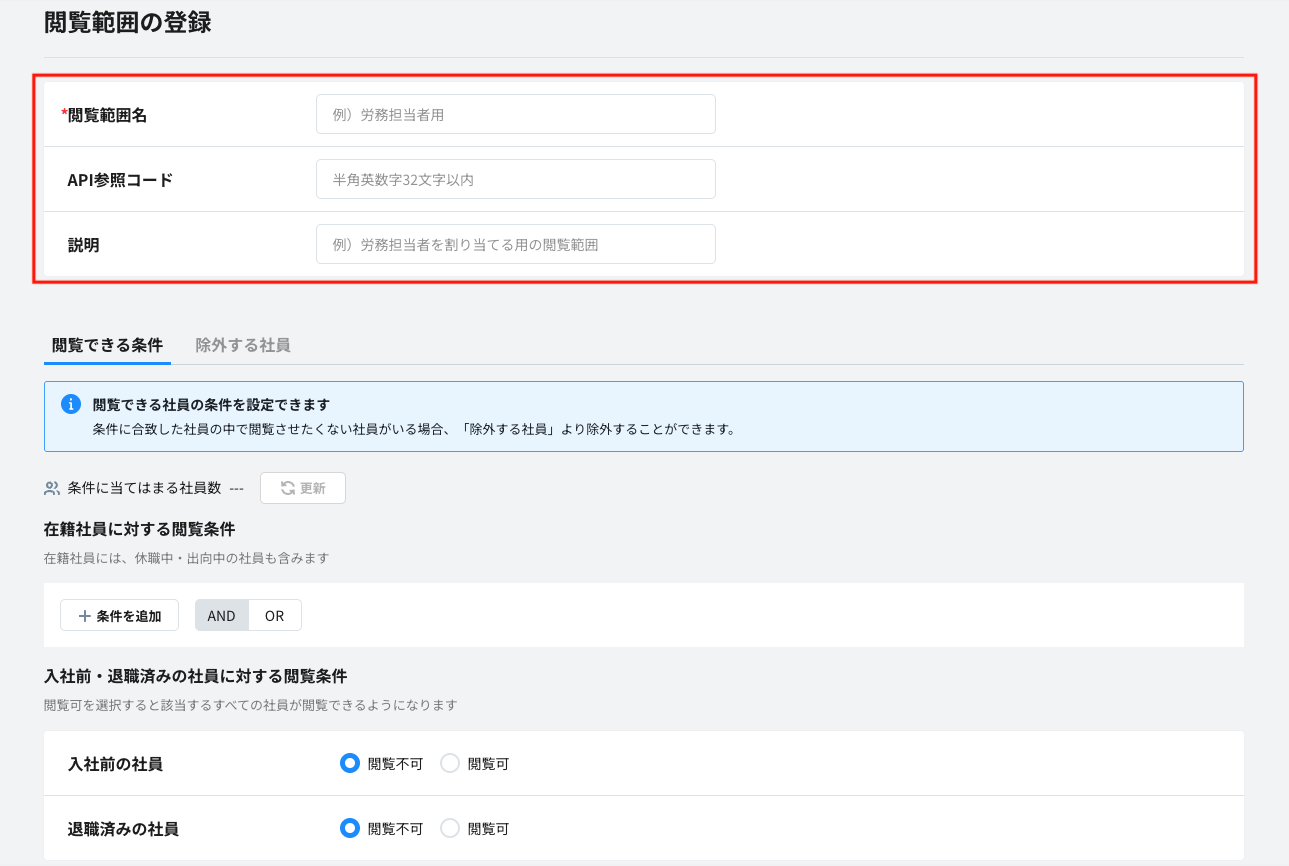The image size is (1289, 866).
Task: Switch to the 除外する社員 tab
Action: pos(243,345)
